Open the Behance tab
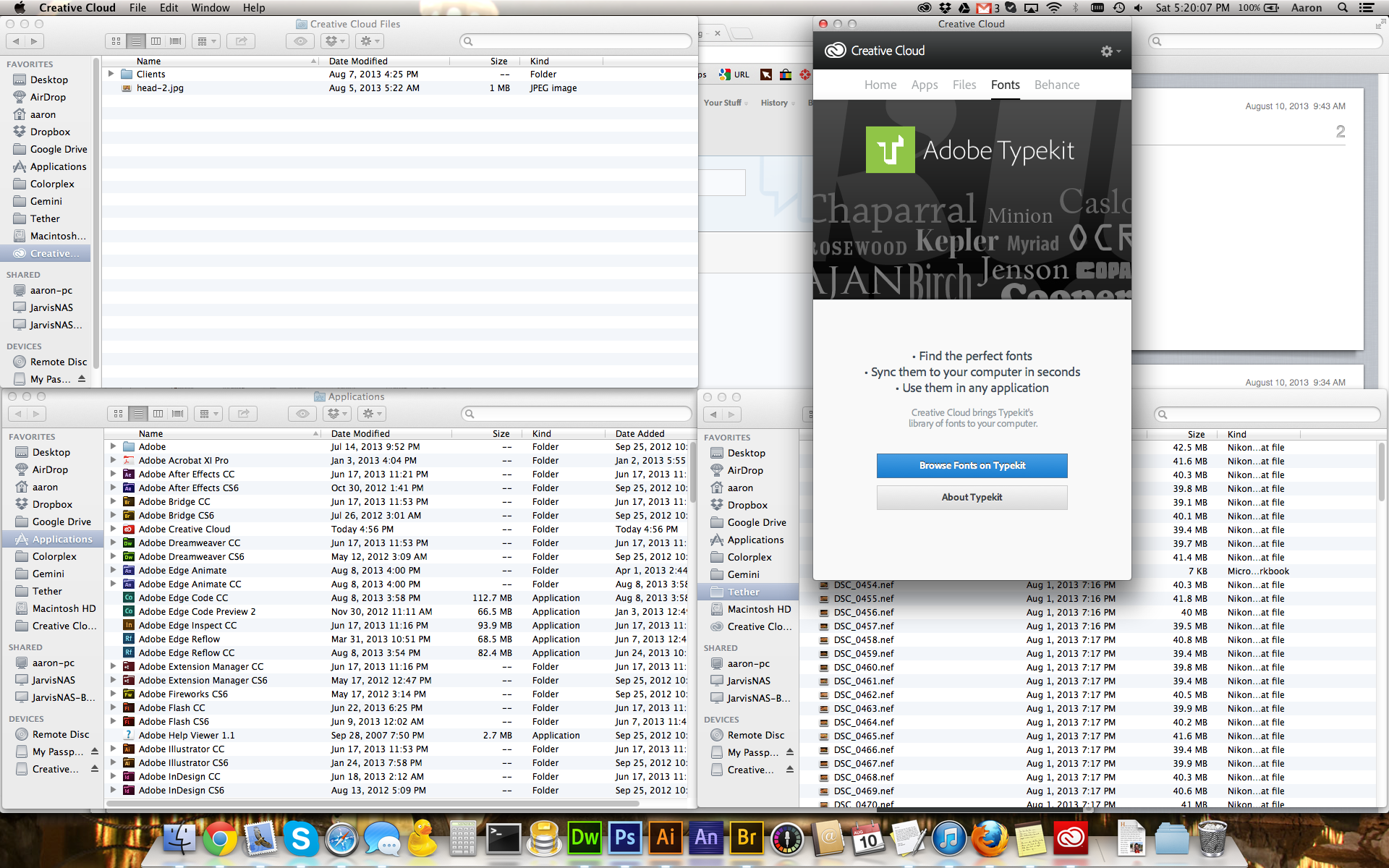The width and height of the screenshot is (1389, 868). coord(1057,85)
